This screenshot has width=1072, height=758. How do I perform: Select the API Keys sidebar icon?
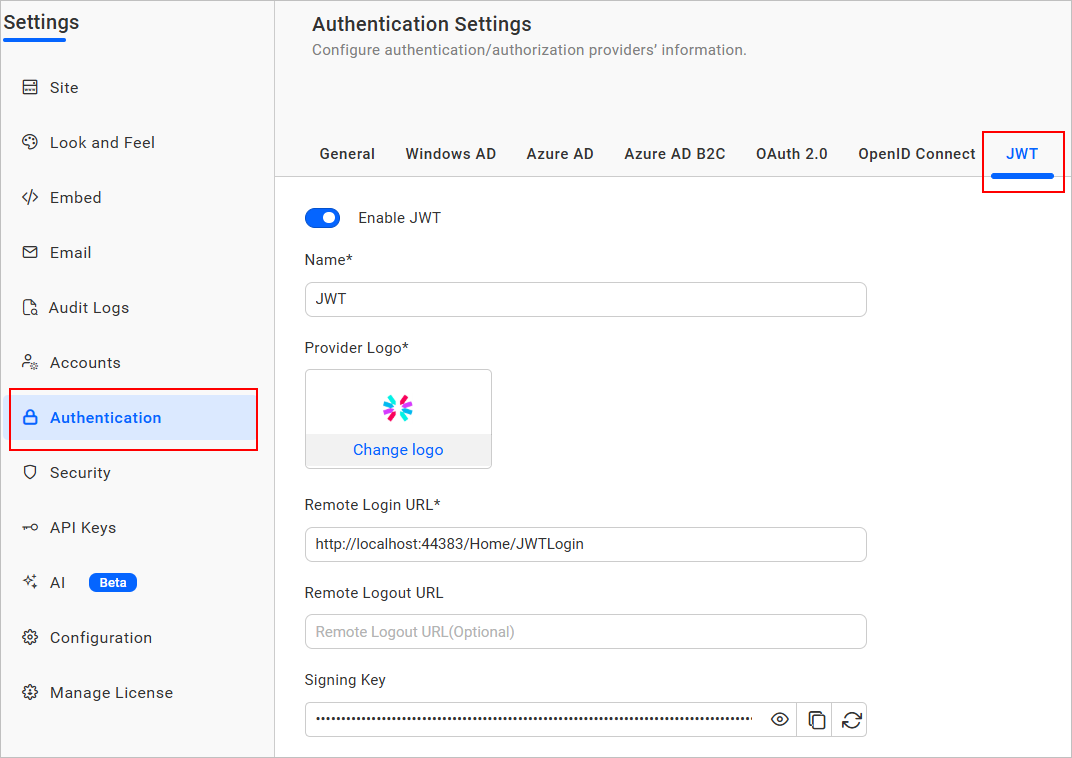pos(28,527)
